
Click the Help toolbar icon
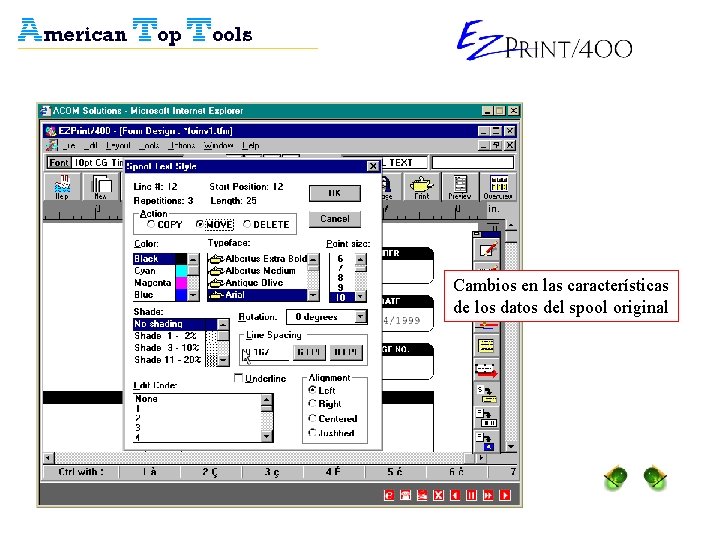[x=62, y=186]
